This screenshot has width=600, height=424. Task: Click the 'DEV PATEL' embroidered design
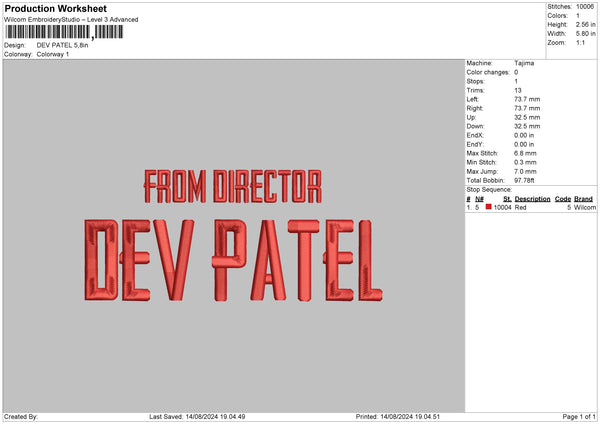(x=233, y=260)
